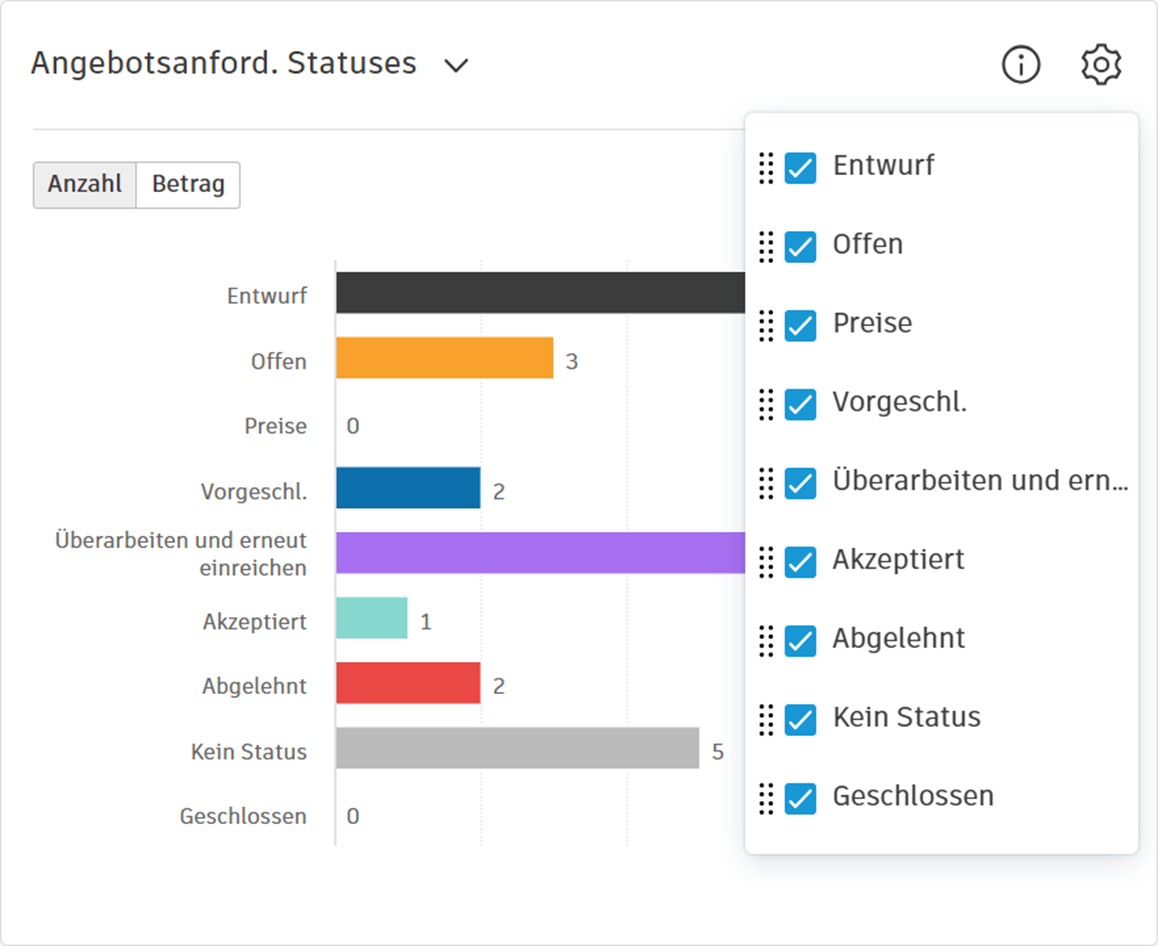Open the widget settings gear

(1100, 64)
